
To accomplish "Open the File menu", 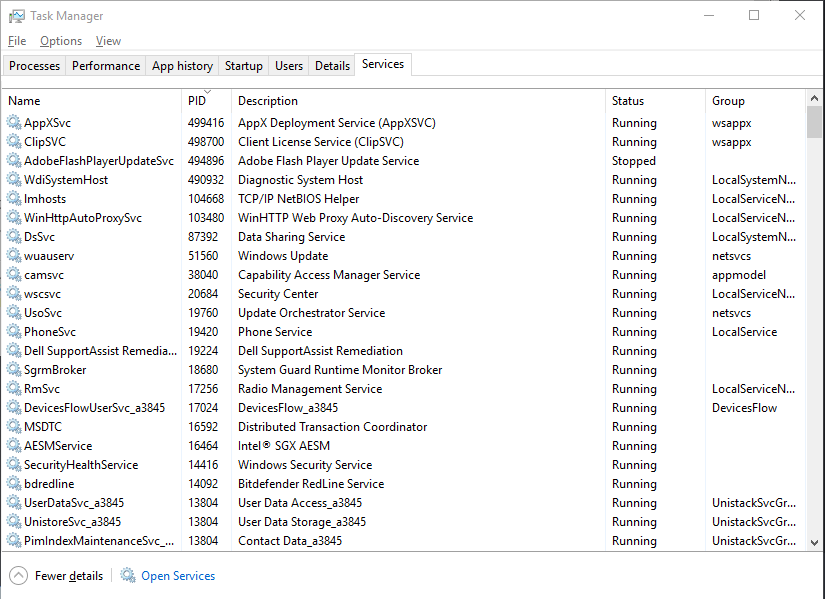I will (x=17, y=41).
